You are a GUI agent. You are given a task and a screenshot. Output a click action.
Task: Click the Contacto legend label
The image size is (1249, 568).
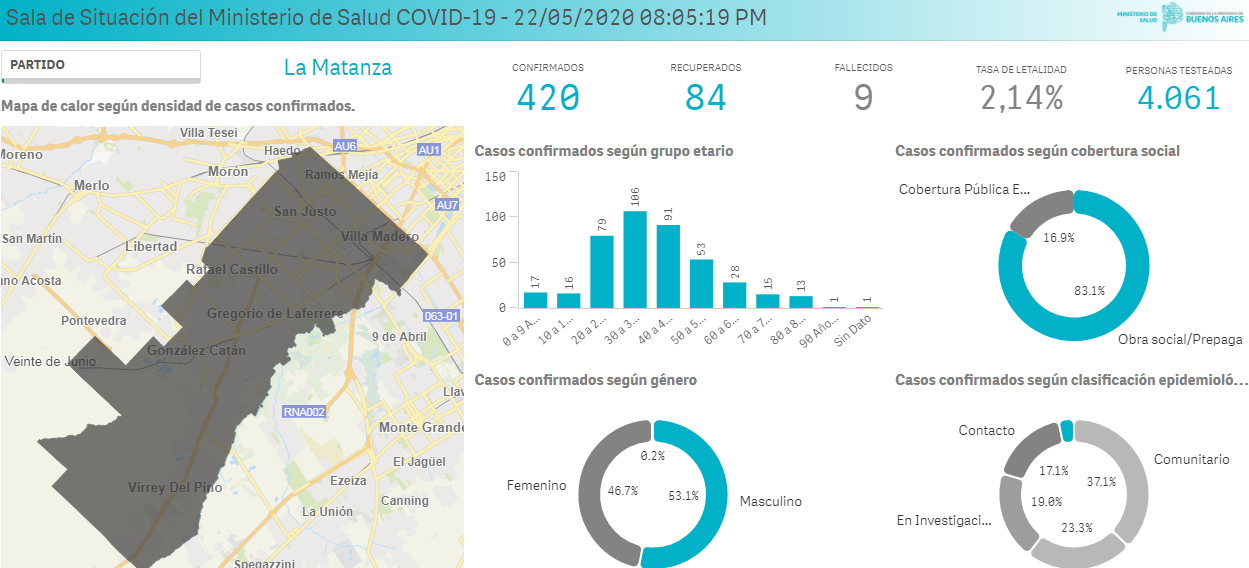(x=987, y=430)
